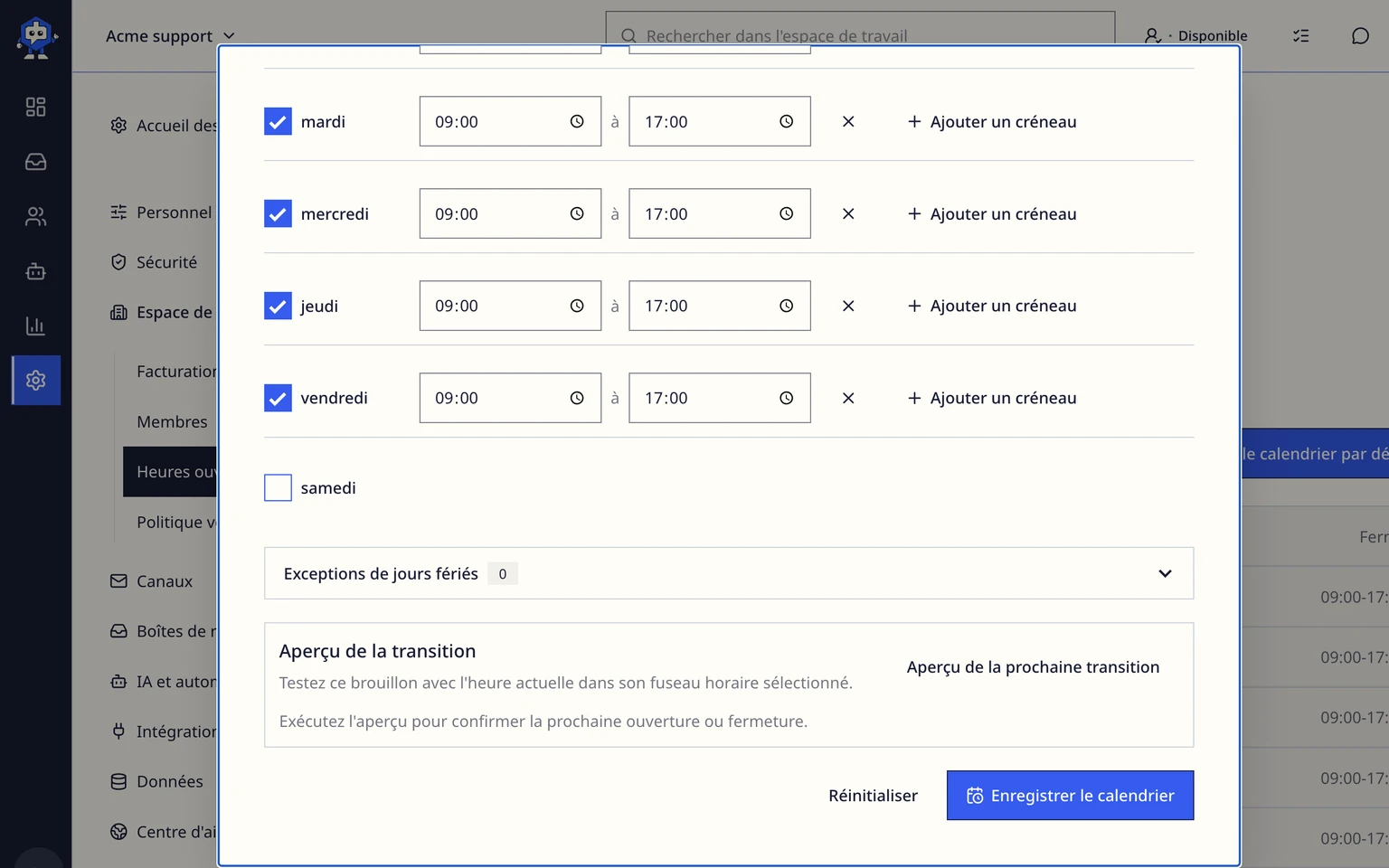Click the mercredi start time field
This screenshot has width=1389, height=868.
pyautogui.click(x=510, y=213)
